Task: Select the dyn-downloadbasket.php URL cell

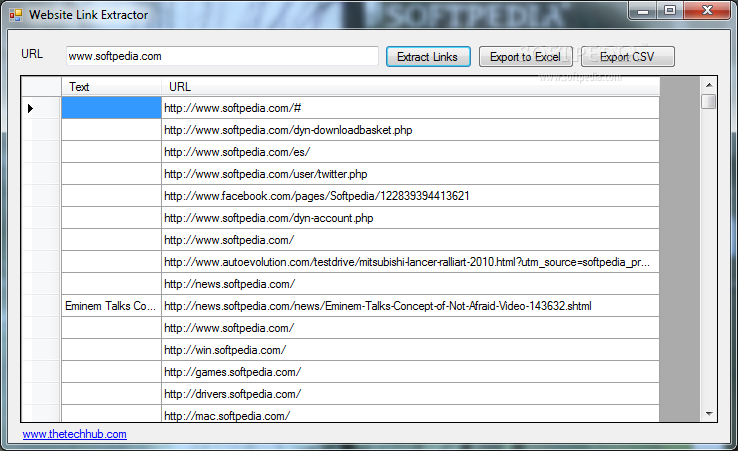Action: pyautogui.click(x=410, y=130)
